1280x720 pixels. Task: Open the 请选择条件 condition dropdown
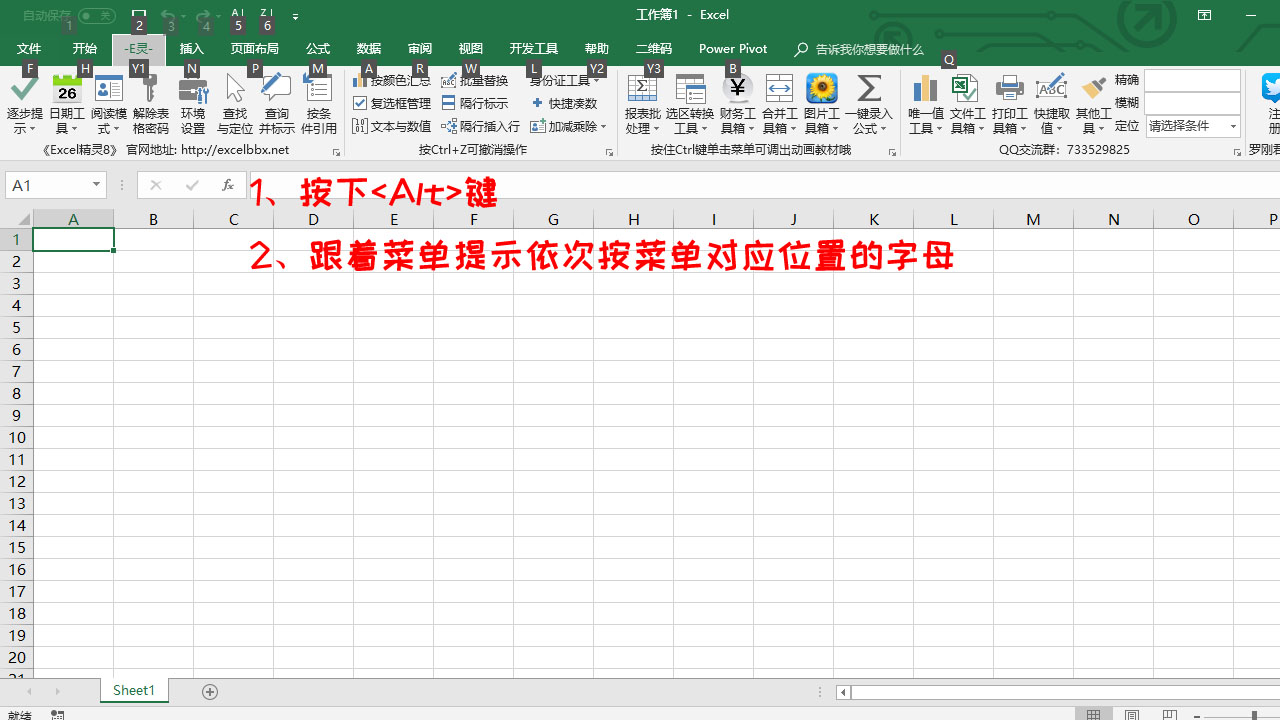point(1192,125)
